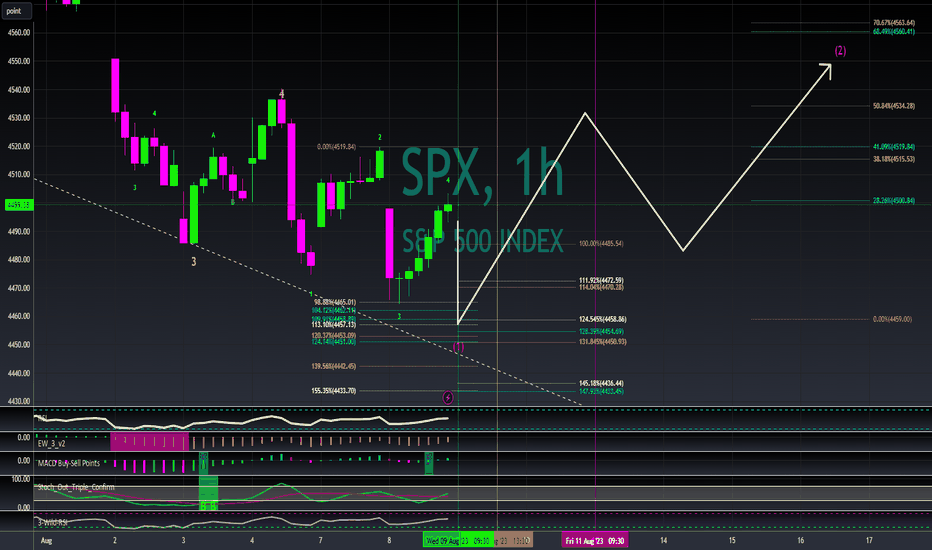Click the 100.00 scale label of the Stoch pane
Screen dimensions: 932x550
[x=21, y=479]
